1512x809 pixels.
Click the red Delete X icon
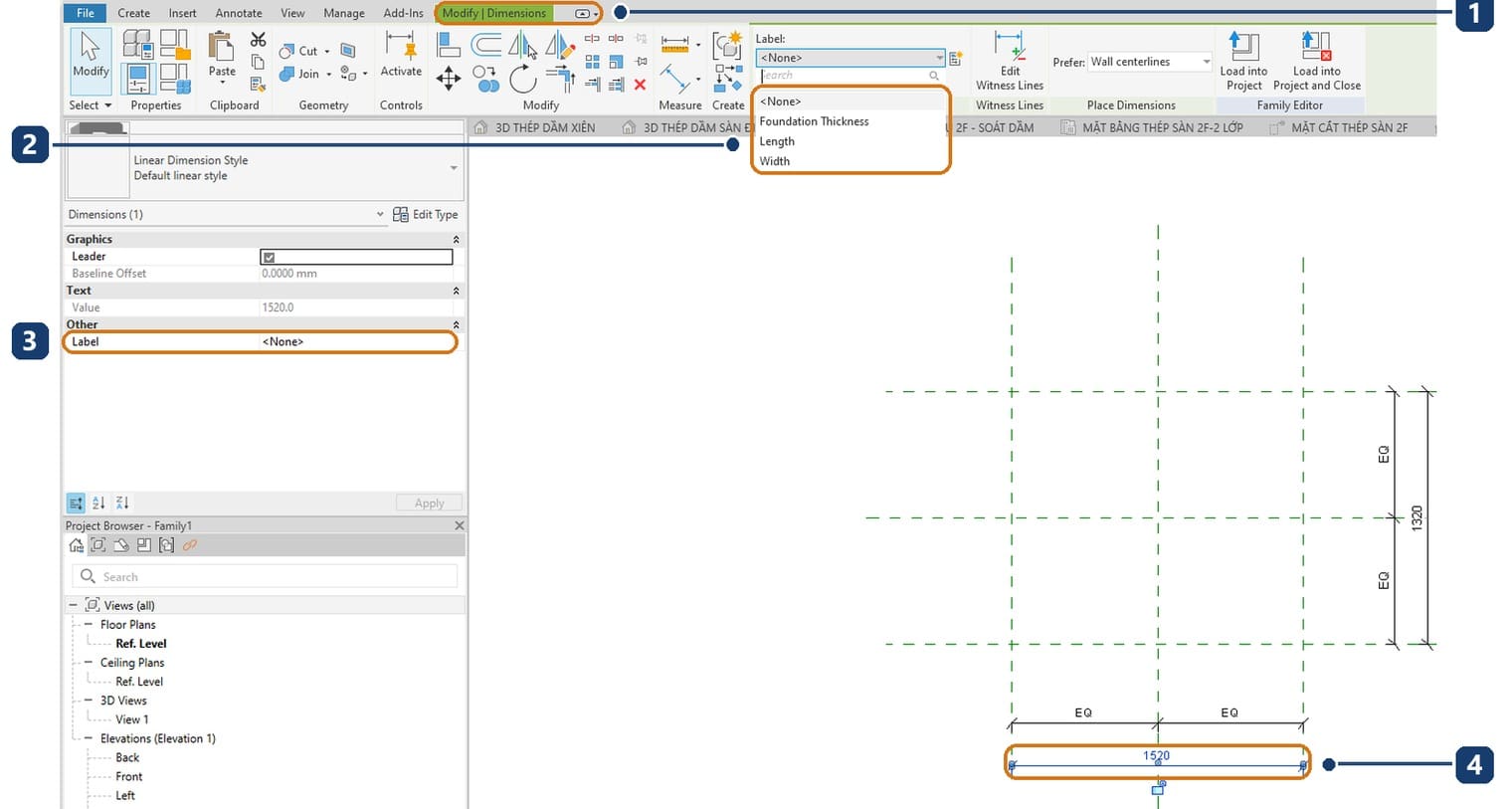click(x=640, y=85)
